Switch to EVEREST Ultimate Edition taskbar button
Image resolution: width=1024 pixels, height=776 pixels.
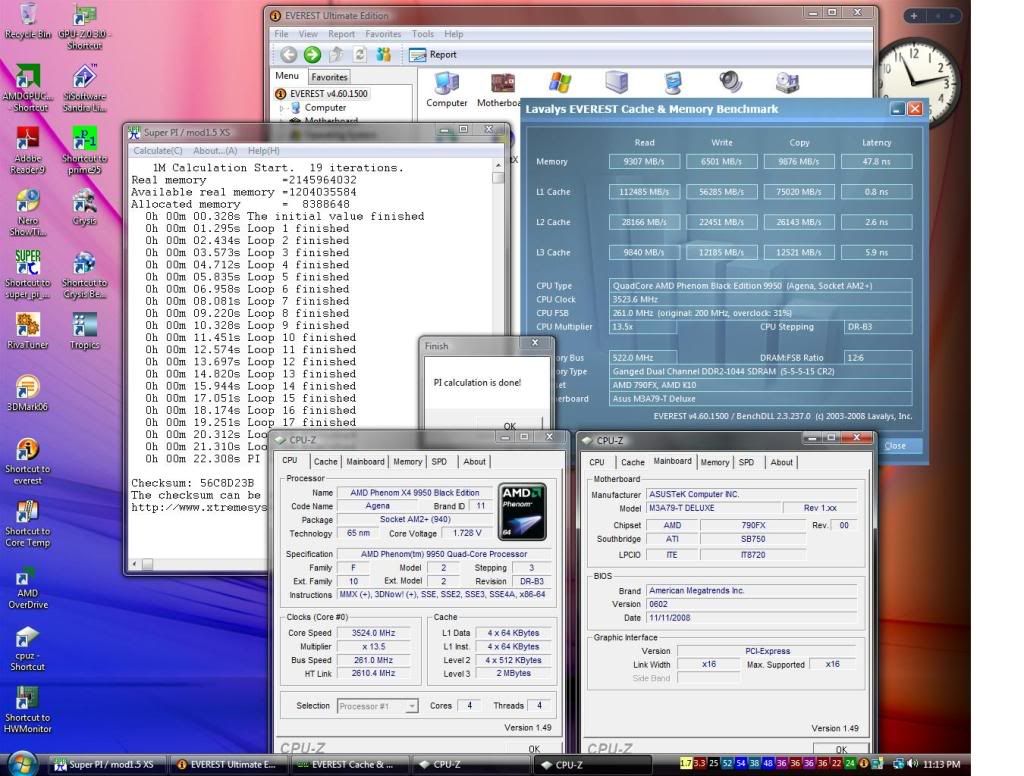pyautogui.click(x=228, y=764)
